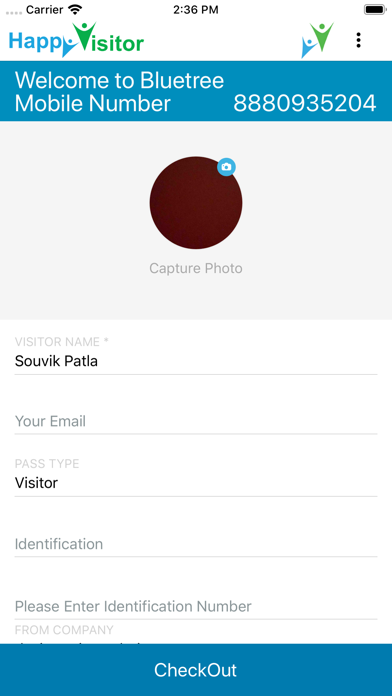This screenshot has height=696, width=392.
Task: Open the Identification type dropdown
Action: click(196, 544)
